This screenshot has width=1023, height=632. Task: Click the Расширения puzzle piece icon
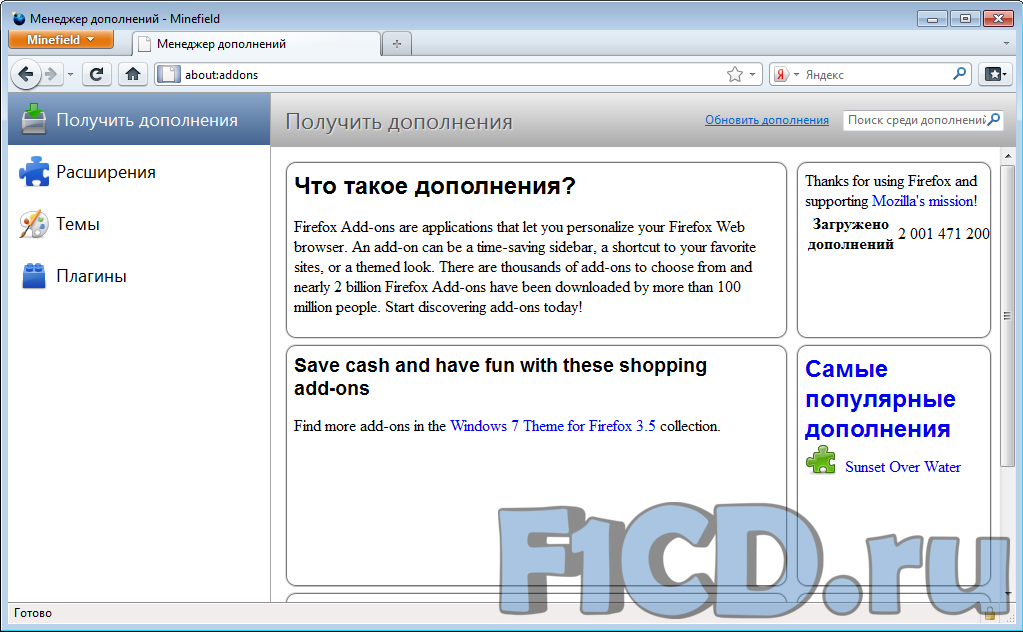point(34,172)
